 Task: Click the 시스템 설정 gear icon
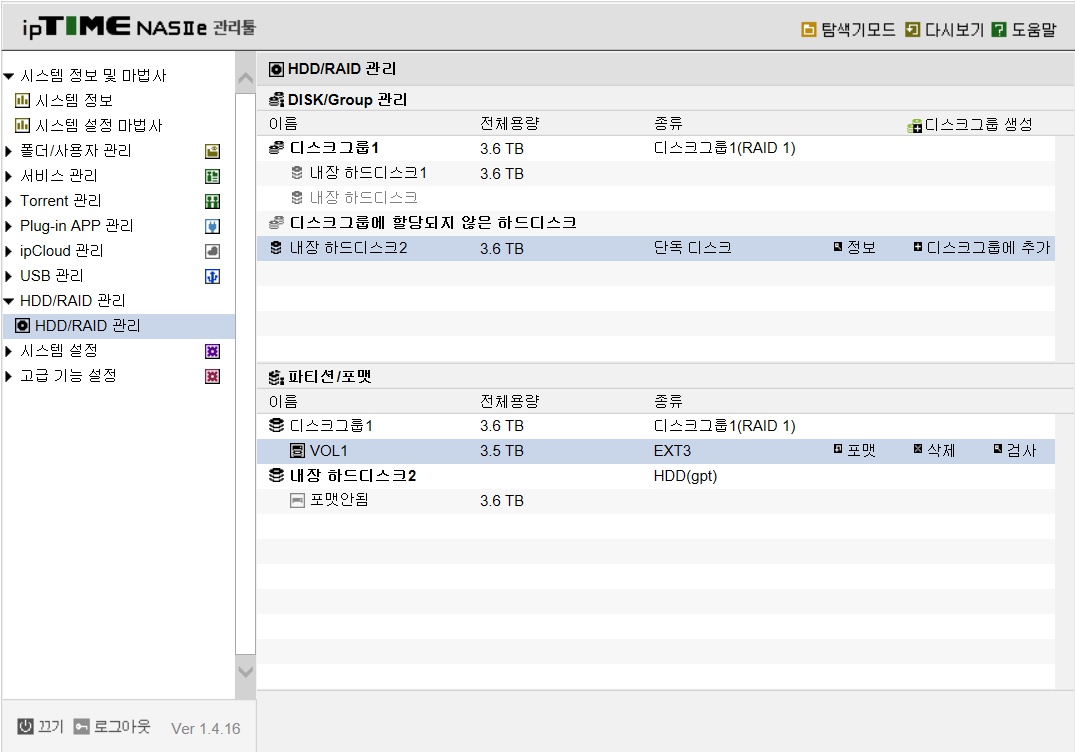(x=213, y=352)
